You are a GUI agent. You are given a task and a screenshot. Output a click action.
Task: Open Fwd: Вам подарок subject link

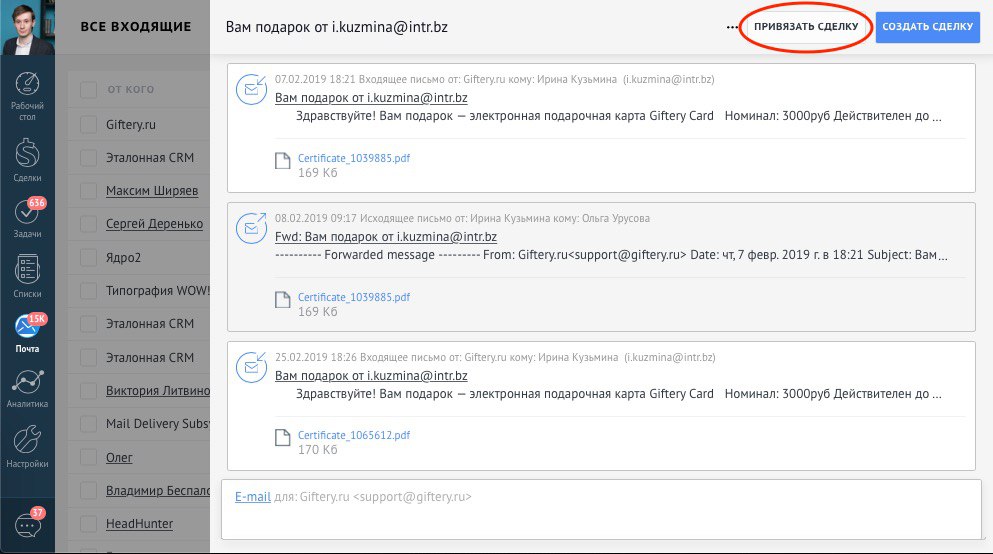click(x=386, y=237)
